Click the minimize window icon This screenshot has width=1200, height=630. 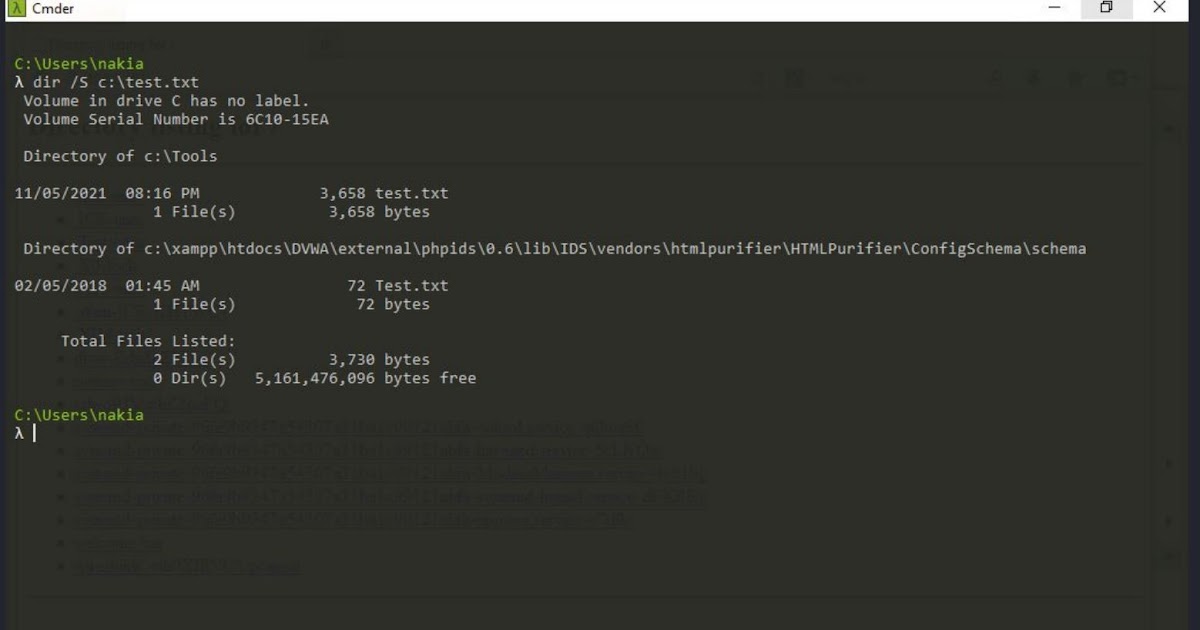coord(1054,8)
